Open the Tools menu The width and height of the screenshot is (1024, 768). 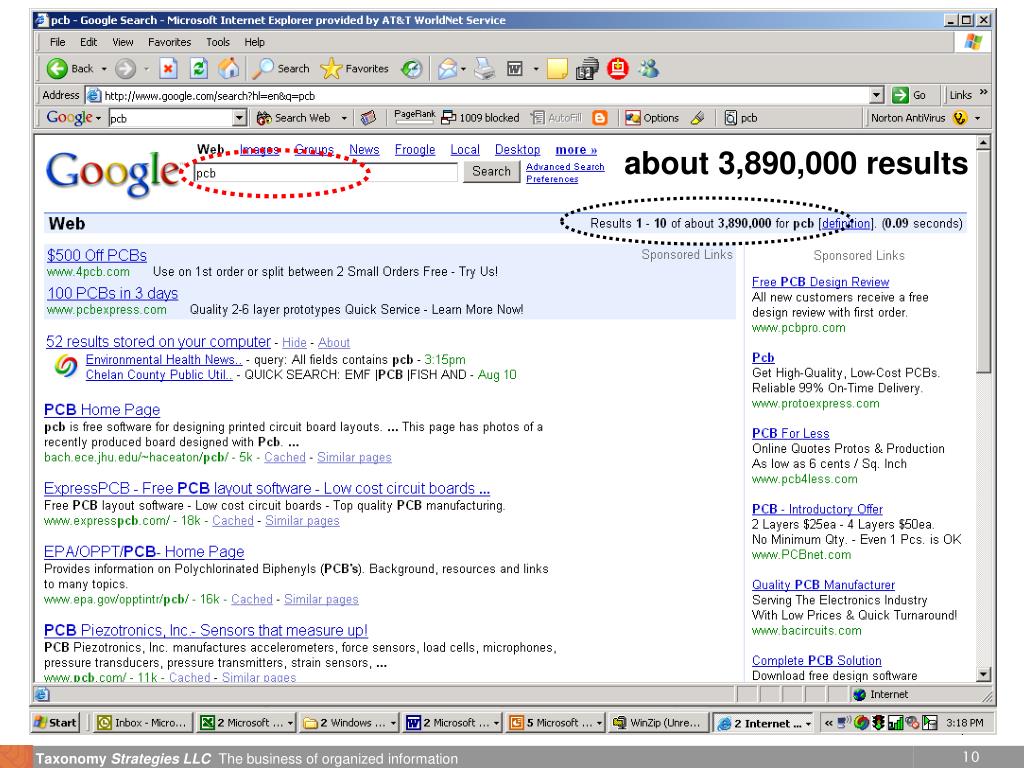(217, 42)
